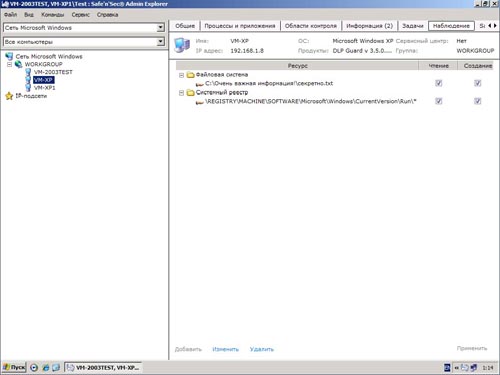Collapse the Файловая система group
Screen dimensions: 500x375
(x=182, y=75)
